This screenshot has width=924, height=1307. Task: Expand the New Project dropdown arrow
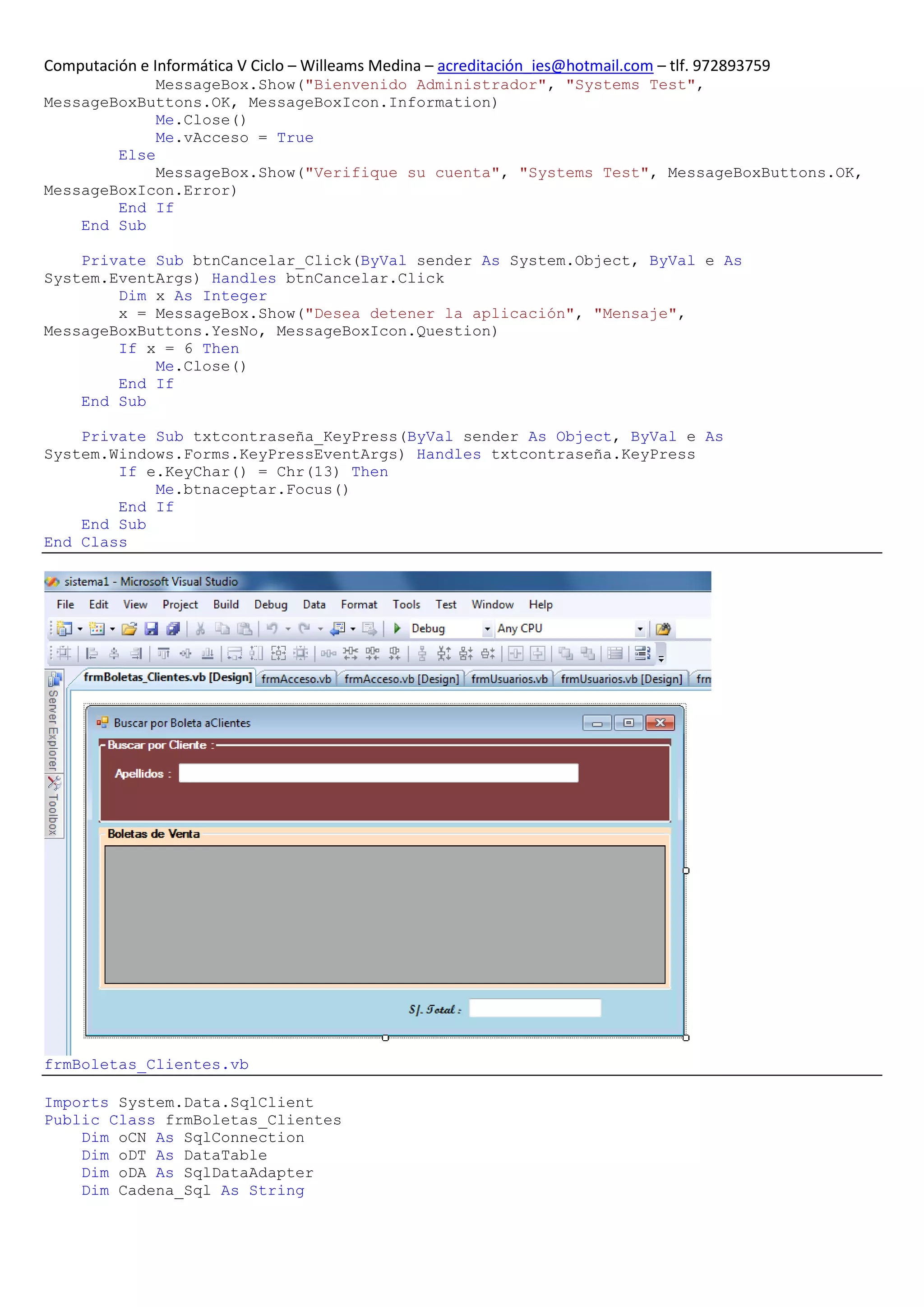pyautogui.click(x=80, y=629)
